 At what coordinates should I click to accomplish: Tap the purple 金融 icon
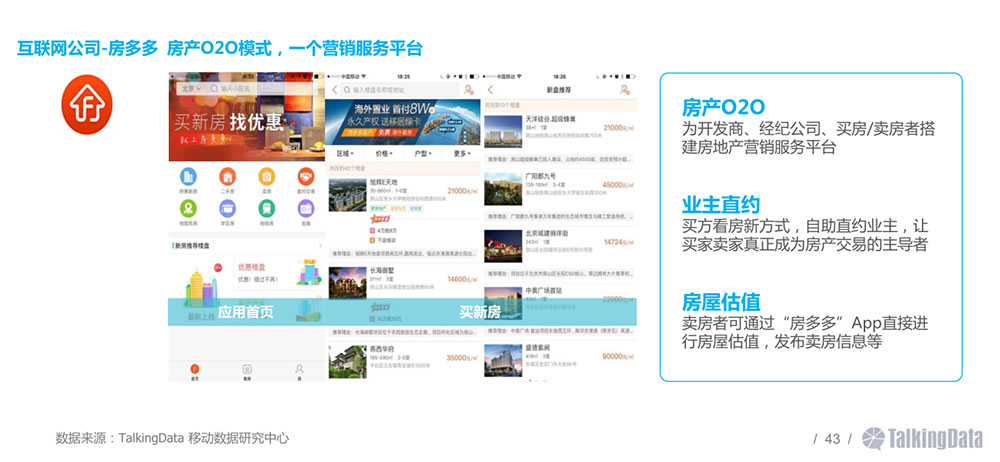click(305, 209)
